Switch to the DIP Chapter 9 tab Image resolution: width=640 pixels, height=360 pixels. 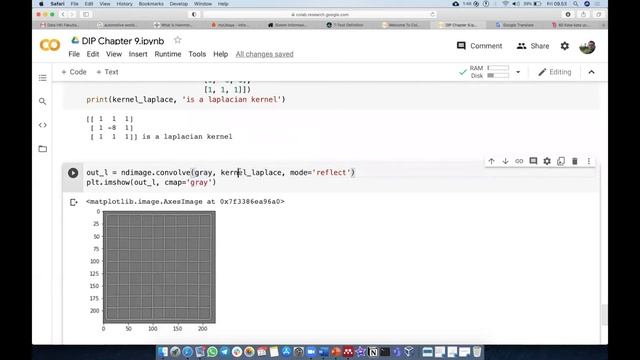pos(458,25)
